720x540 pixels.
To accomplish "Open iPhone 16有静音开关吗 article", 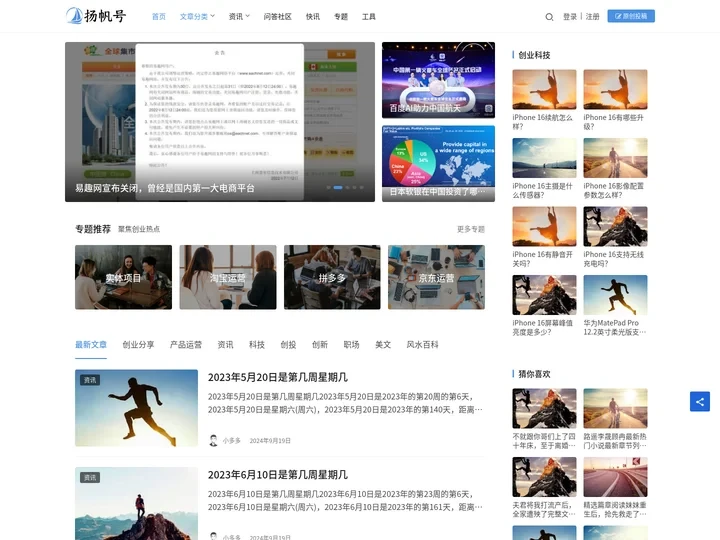I will pyautogui.click(x=542, y=259).
